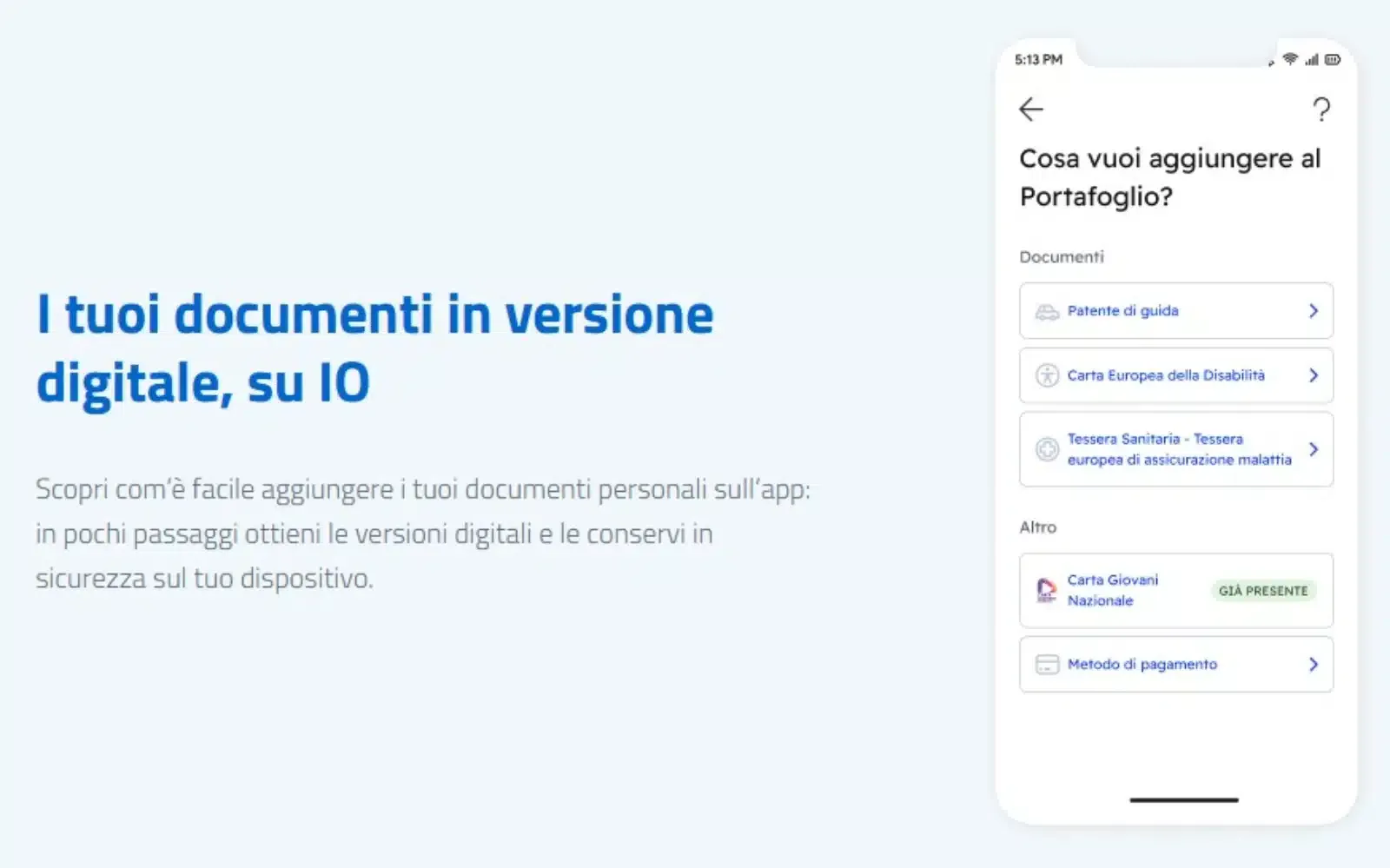Click the cellular signal icon in the status bar
This screenshot has width=1390, height=868.
[1311, 59]
